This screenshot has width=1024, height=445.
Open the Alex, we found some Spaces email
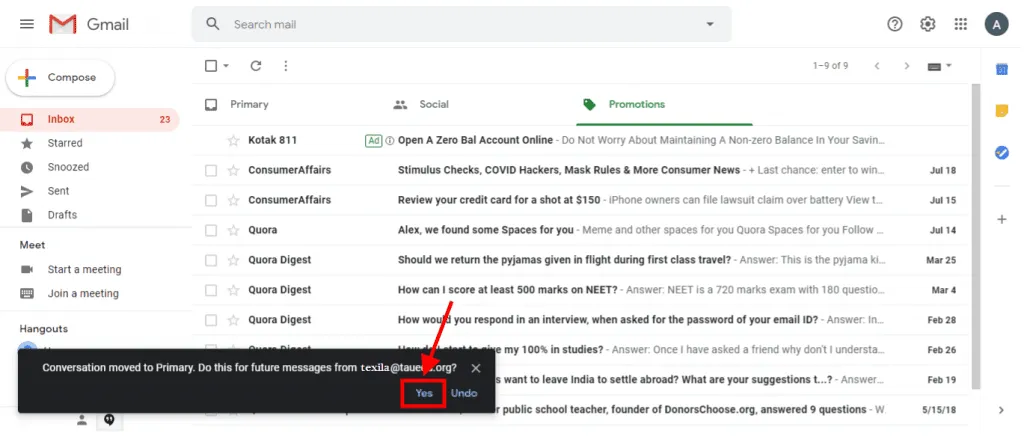582,230
